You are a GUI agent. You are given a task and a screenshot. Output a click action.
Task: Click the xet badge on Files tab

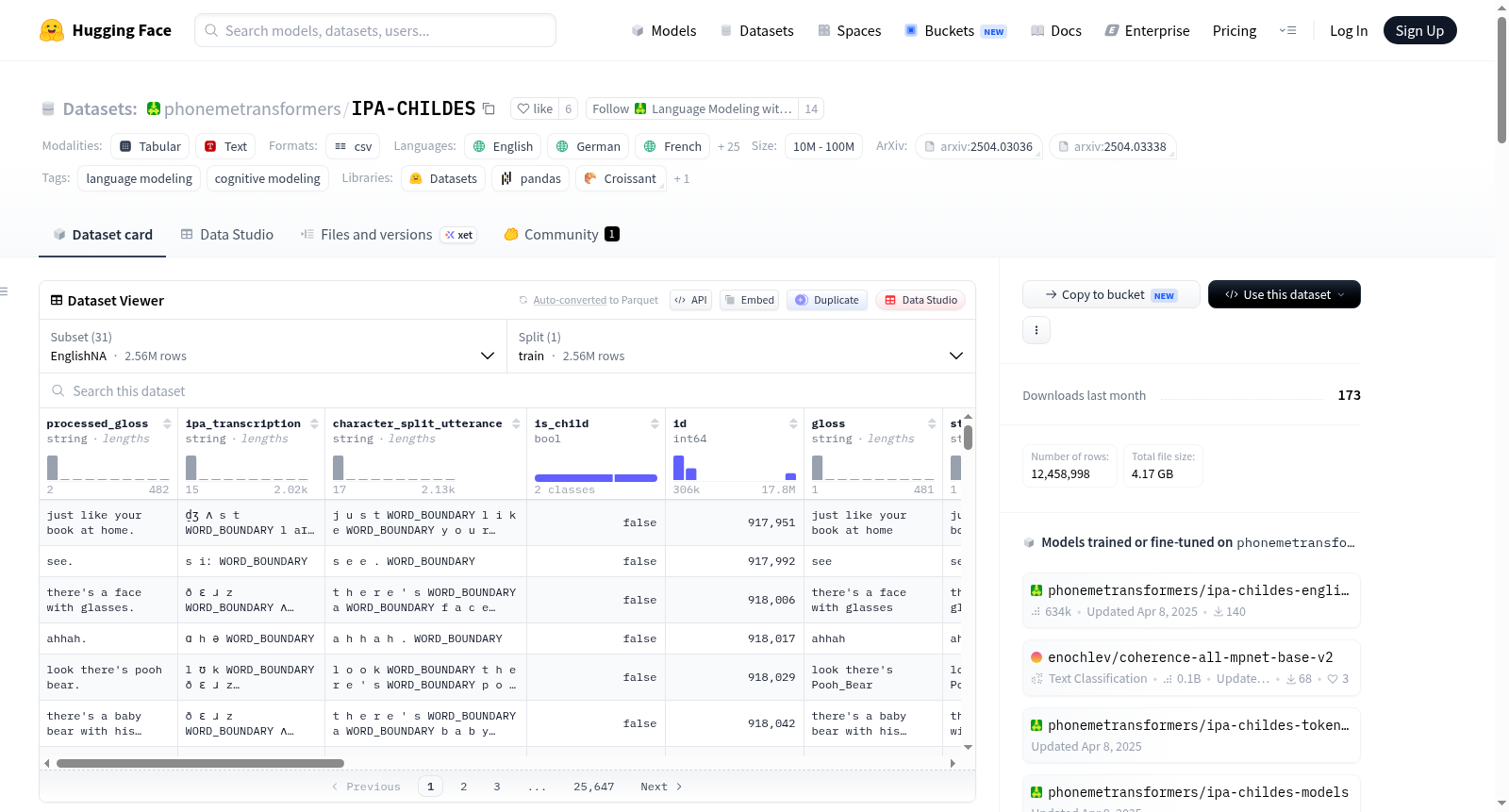[458, 235]
